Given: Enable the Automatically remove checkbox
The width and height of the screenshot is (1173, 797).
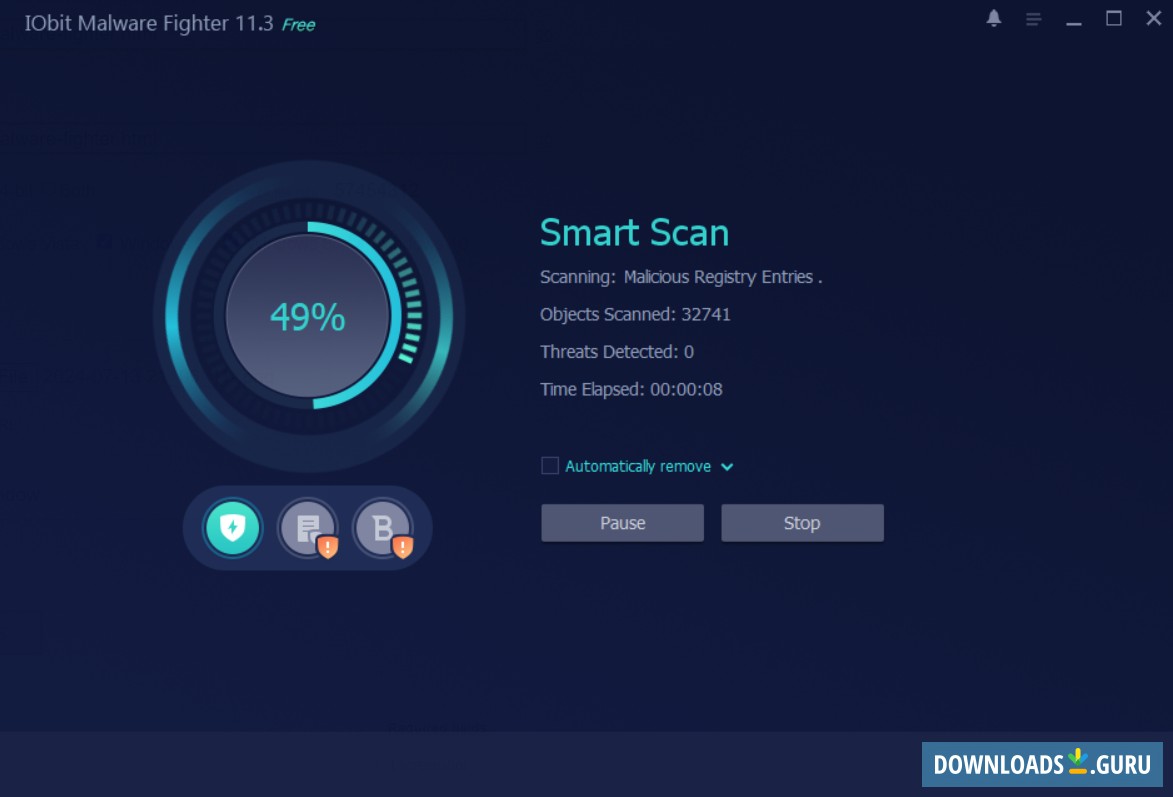Looking at the screenshot, I should pyautogui.click(x=548, y=465).
